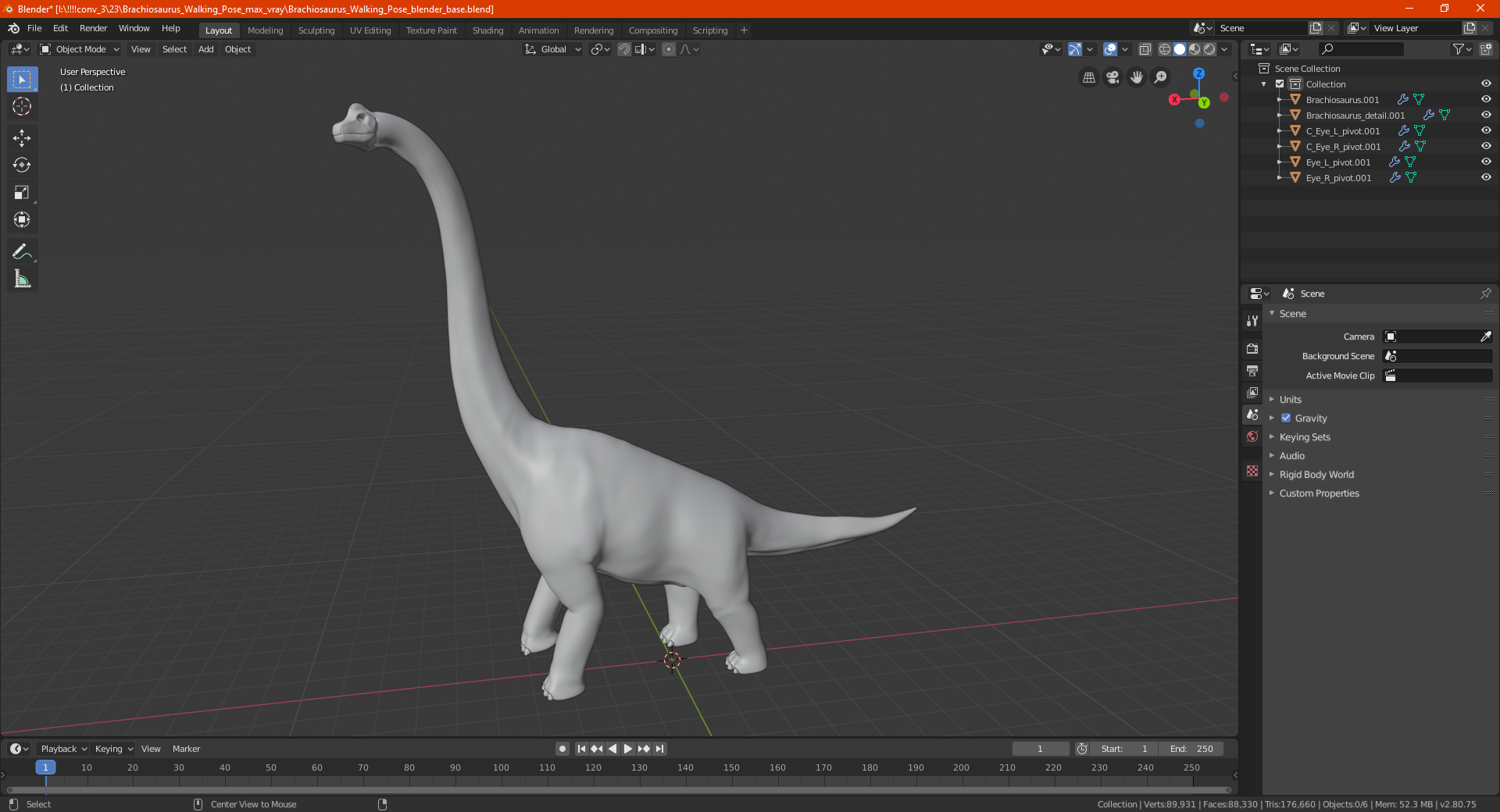The height and width of the screenshot is (812, 1500).
Task: Open the World properties tab
Action: (x=1252, y=436)
